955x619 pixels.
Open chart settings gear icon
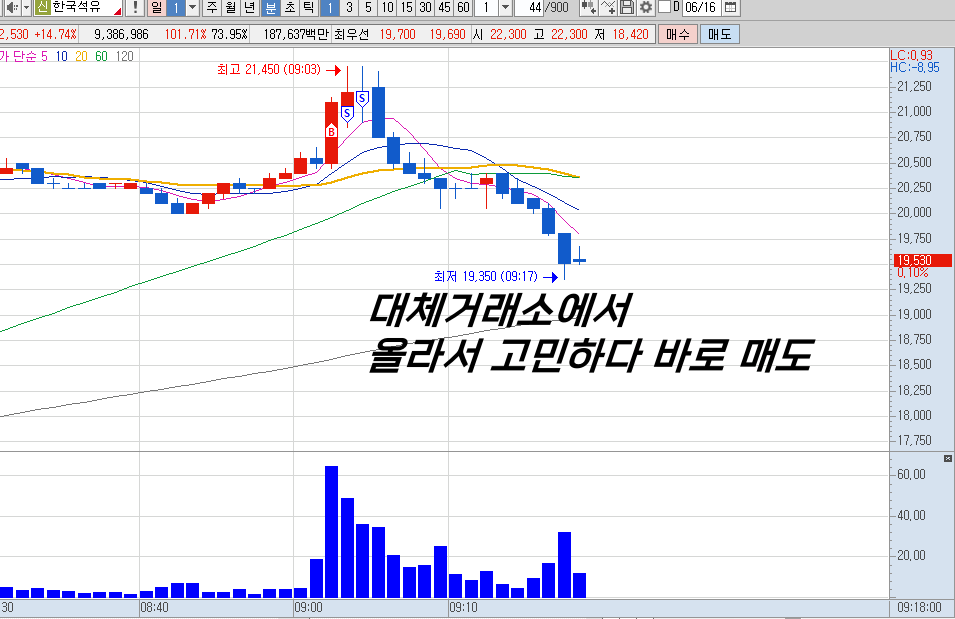tap(646, 7)
